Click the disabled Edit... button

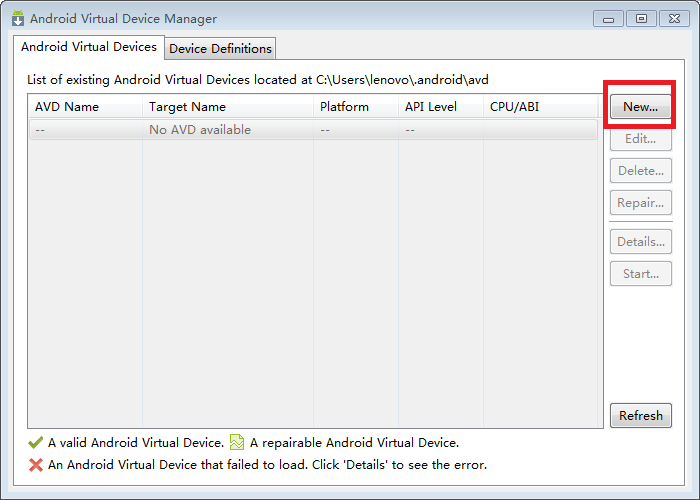[641, 139]
